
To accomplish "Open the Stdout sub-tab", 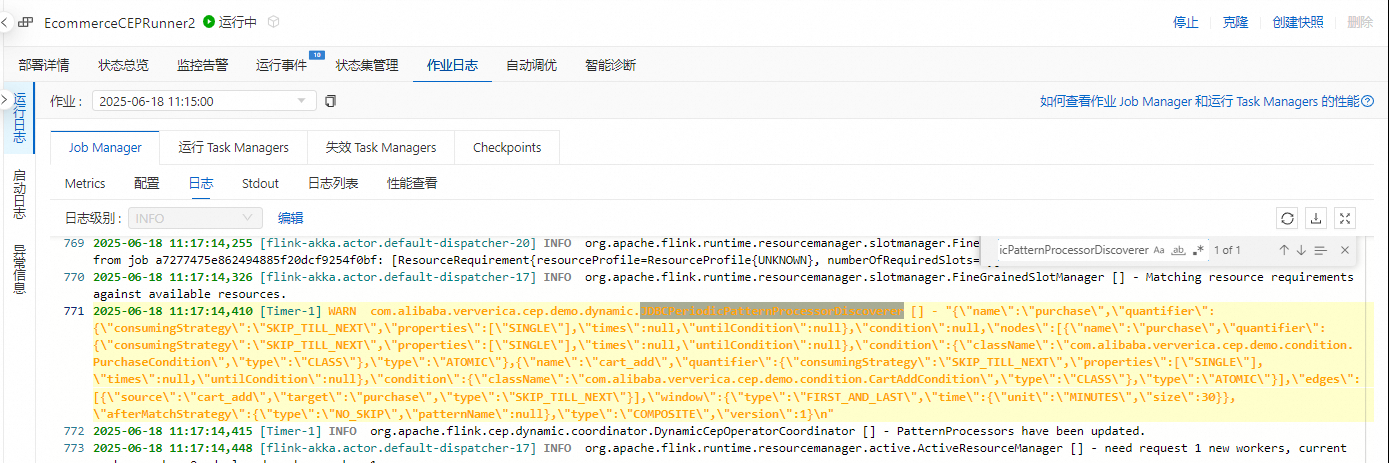I will pyautogui.click(x=260, y=183).
